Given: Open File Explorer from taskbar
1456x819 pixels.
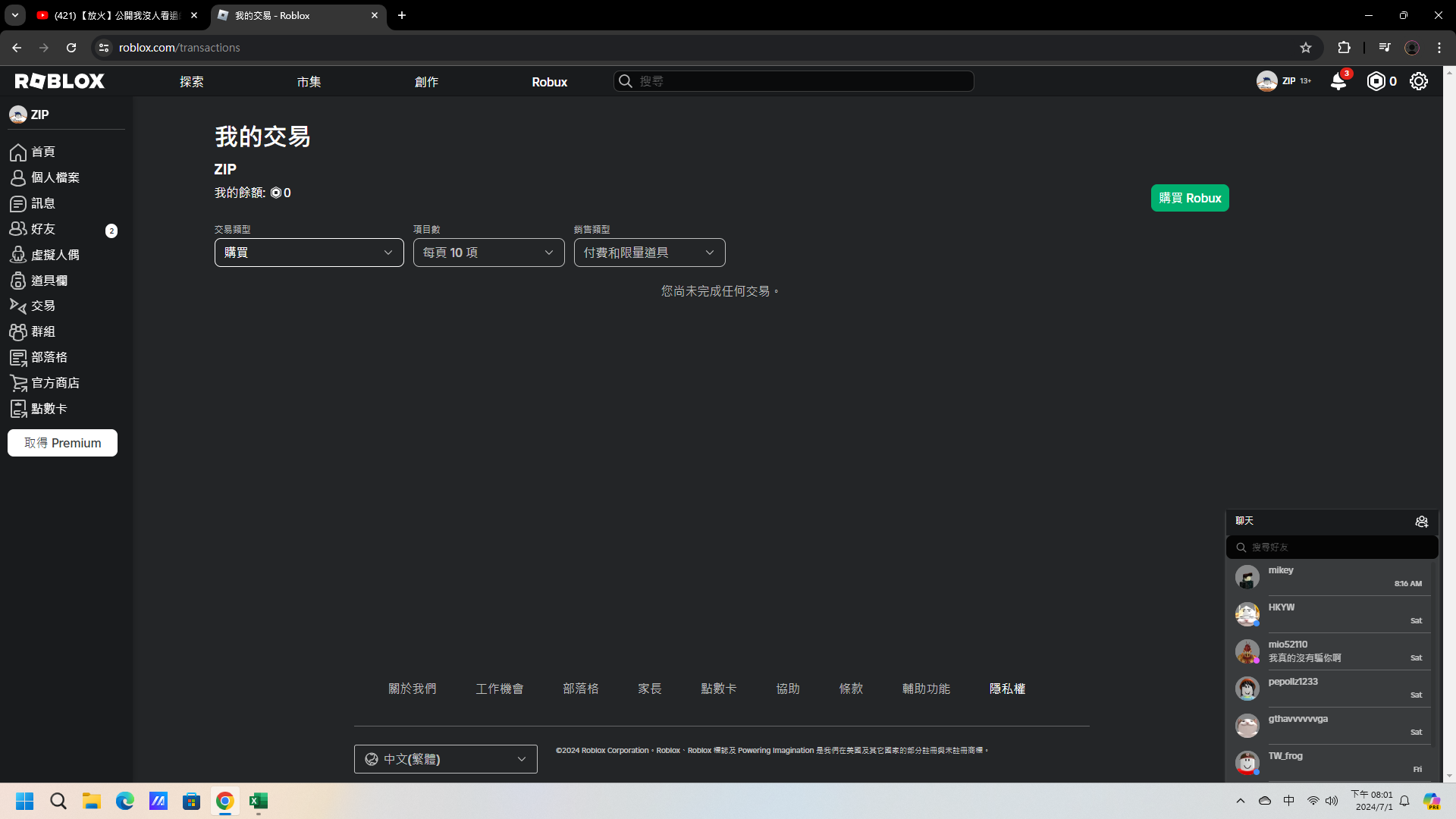Looking at the screenshot, I should tap(92, 802).
